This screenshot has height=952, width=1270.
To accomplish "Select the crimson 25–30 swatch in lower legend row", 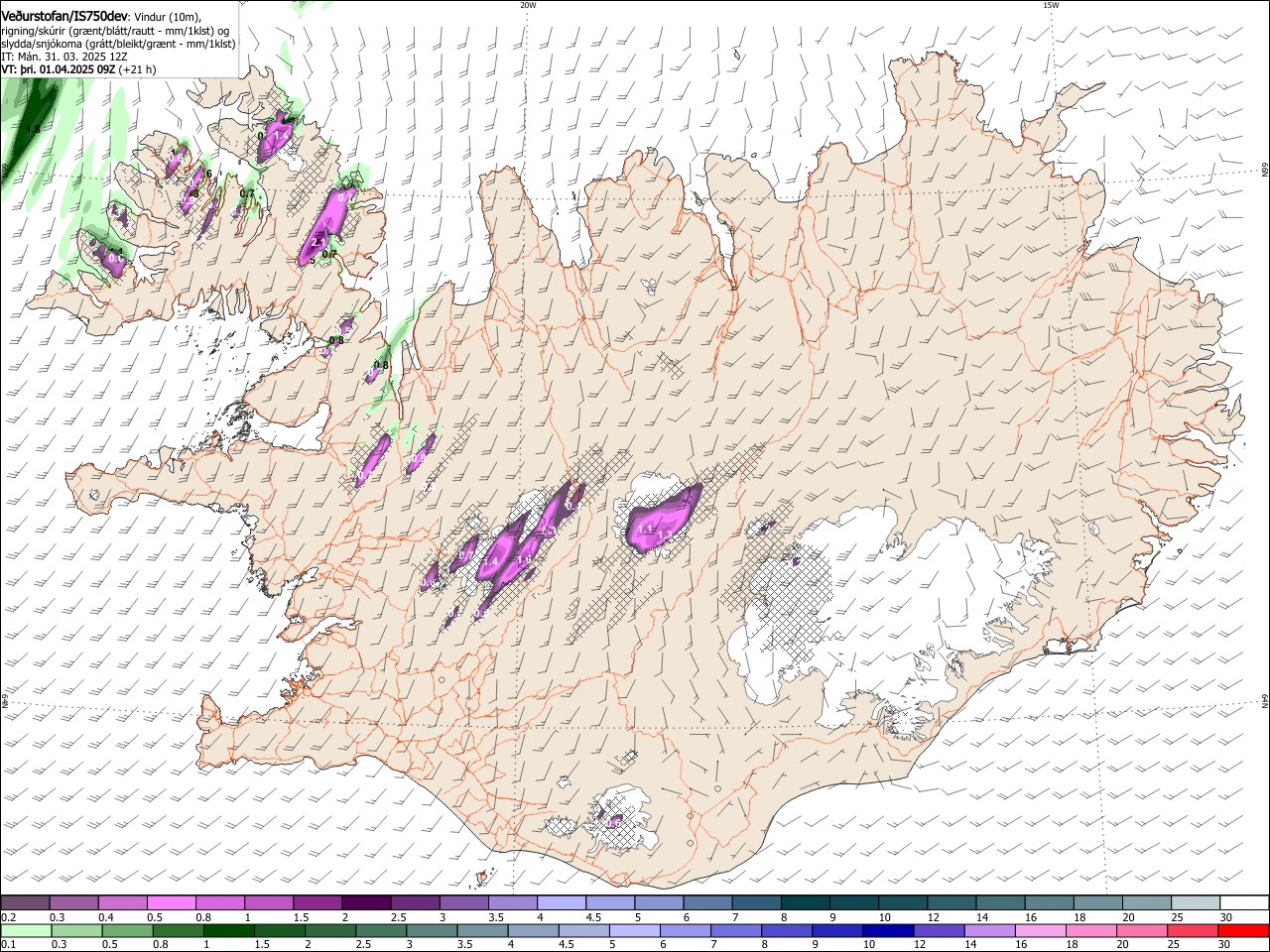I will click(1192, 931).
